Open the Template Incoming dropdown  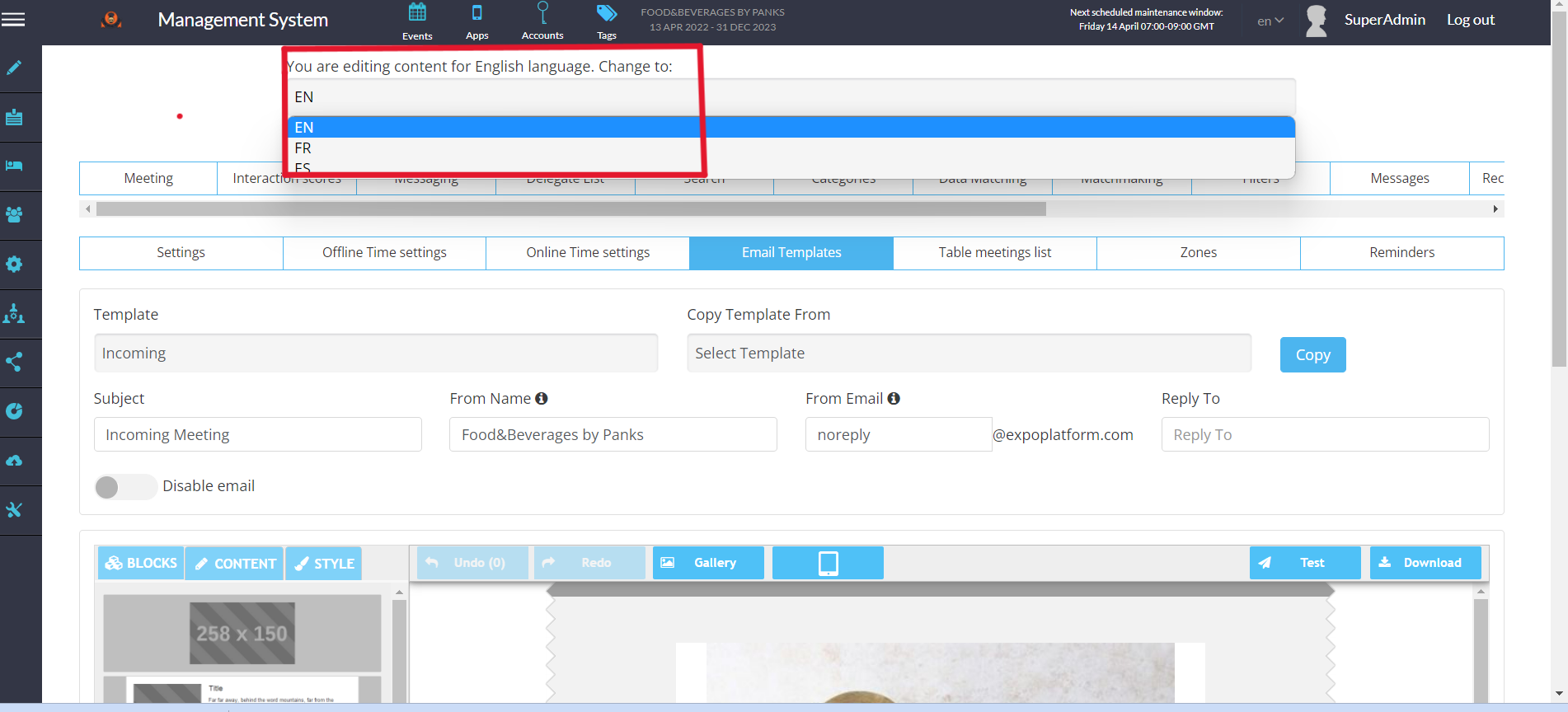(x=376, y=353)
